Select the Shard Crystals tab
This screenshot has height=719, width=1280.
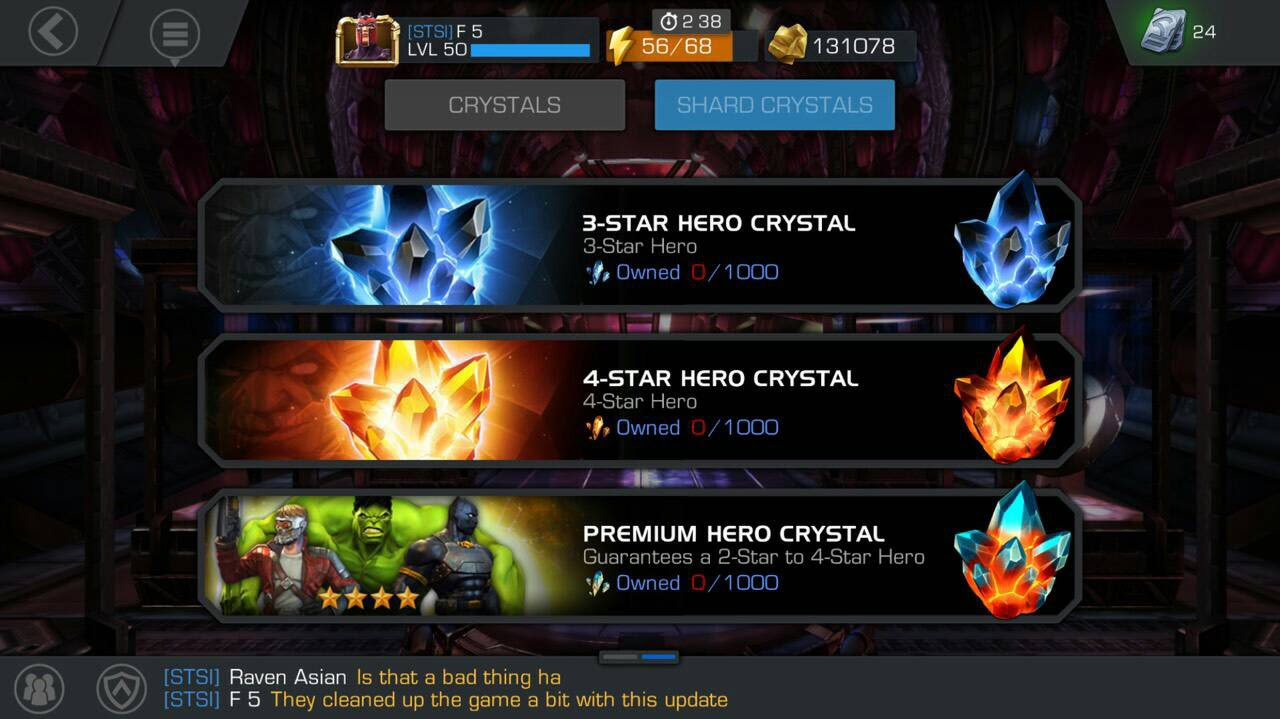click(x=774, y=105)
